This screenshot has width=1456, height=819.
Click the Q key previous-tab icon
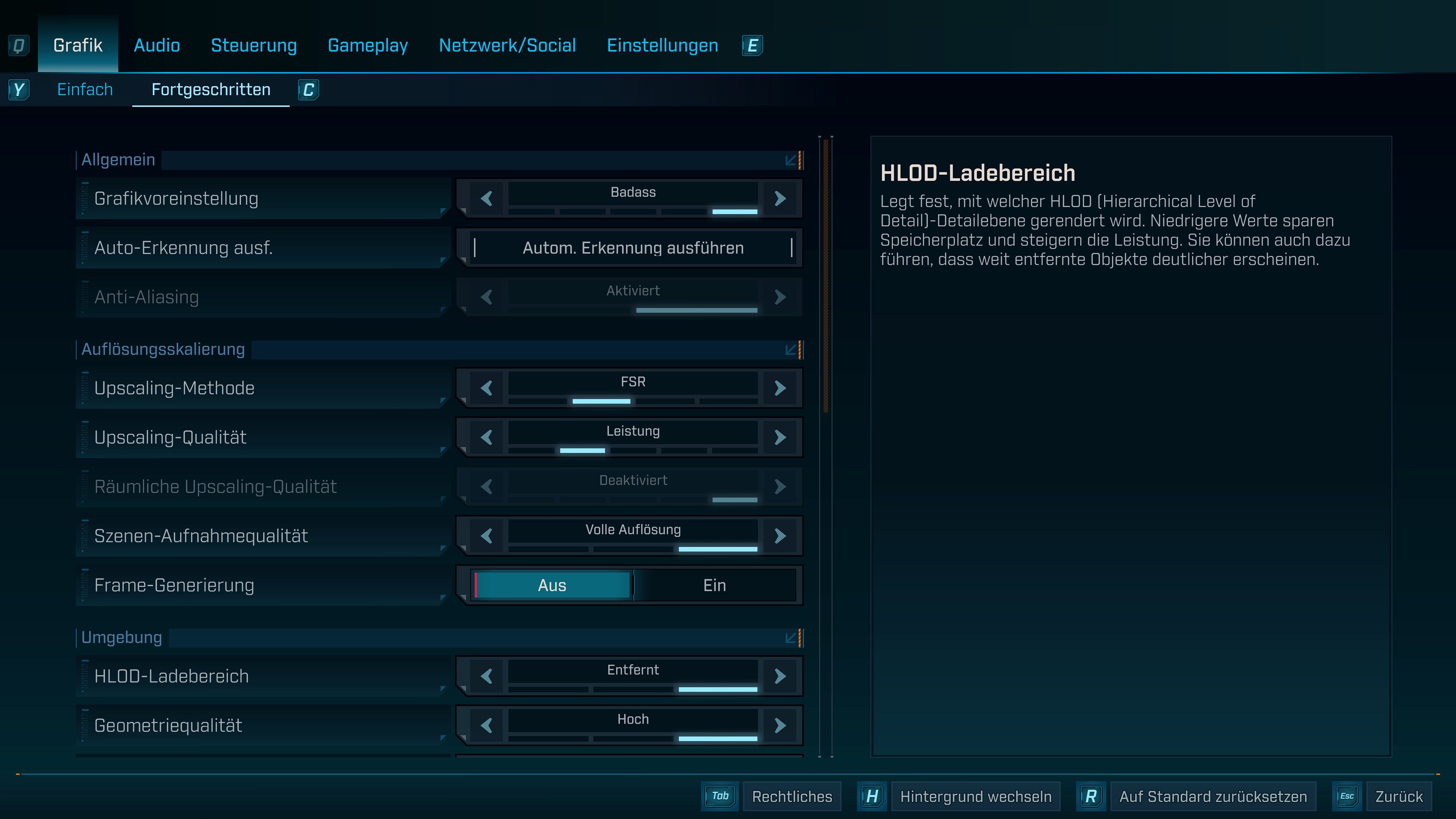[18, 45]
